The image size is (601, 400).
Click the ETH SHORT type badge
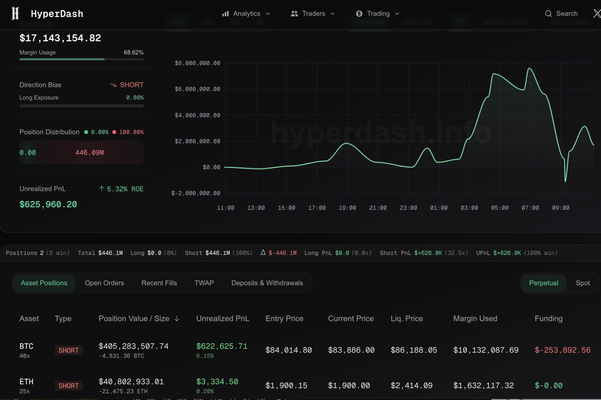click(68, 385)
